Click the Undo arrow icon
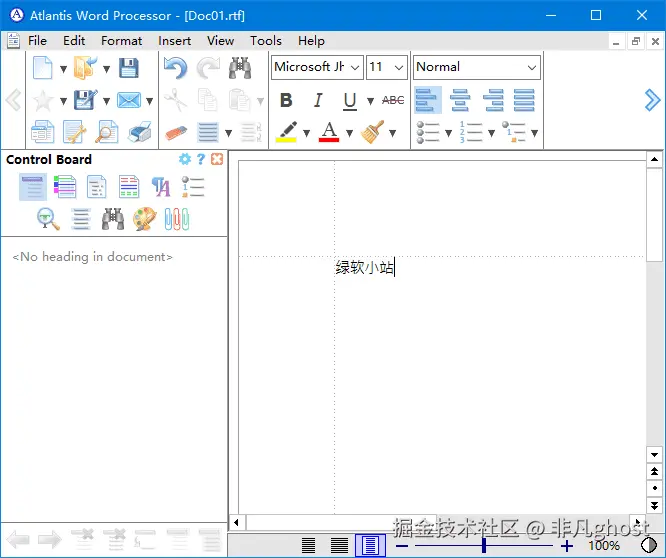Screen dimensions: 666x558 [x=175, y=68]
